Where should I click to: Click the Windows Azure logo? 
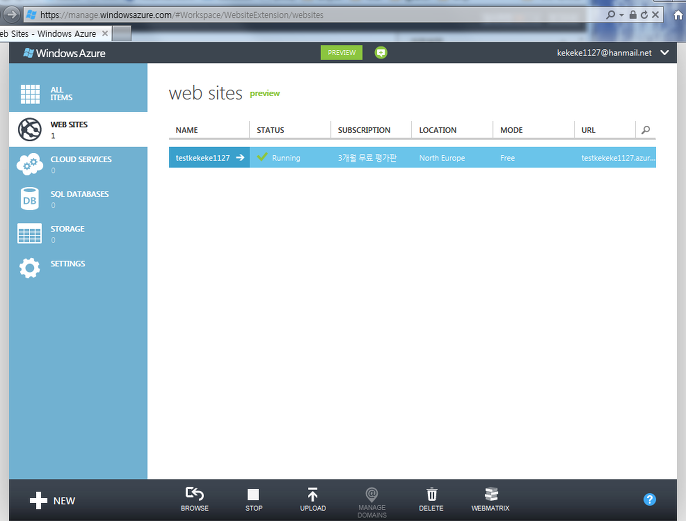[65, 53]
